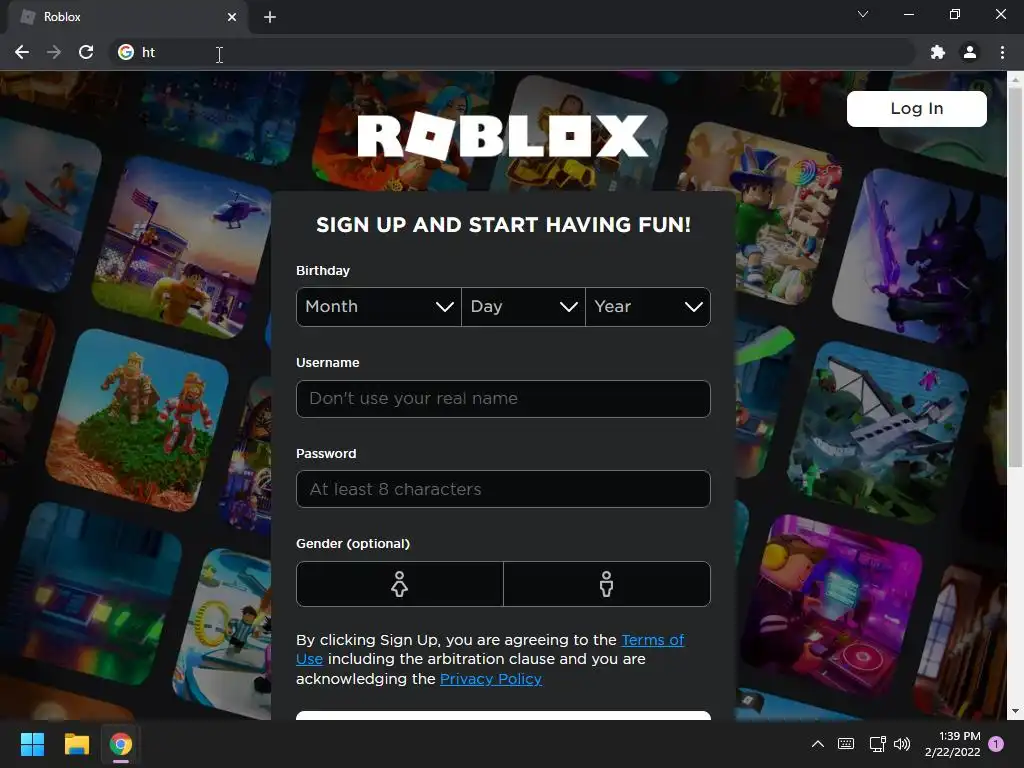Click the browser back arrow
Viewport: 1024px width, 768px height.
point(22,52)
